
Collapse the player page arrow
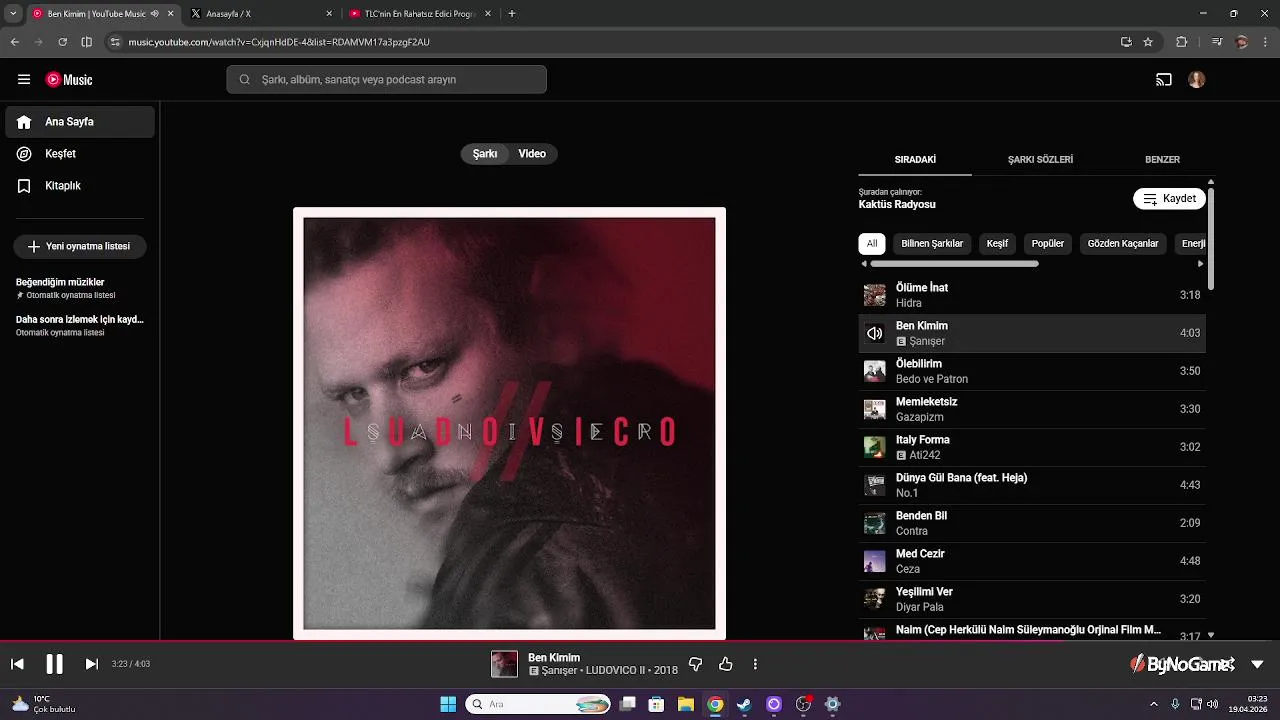(1257, 664)
